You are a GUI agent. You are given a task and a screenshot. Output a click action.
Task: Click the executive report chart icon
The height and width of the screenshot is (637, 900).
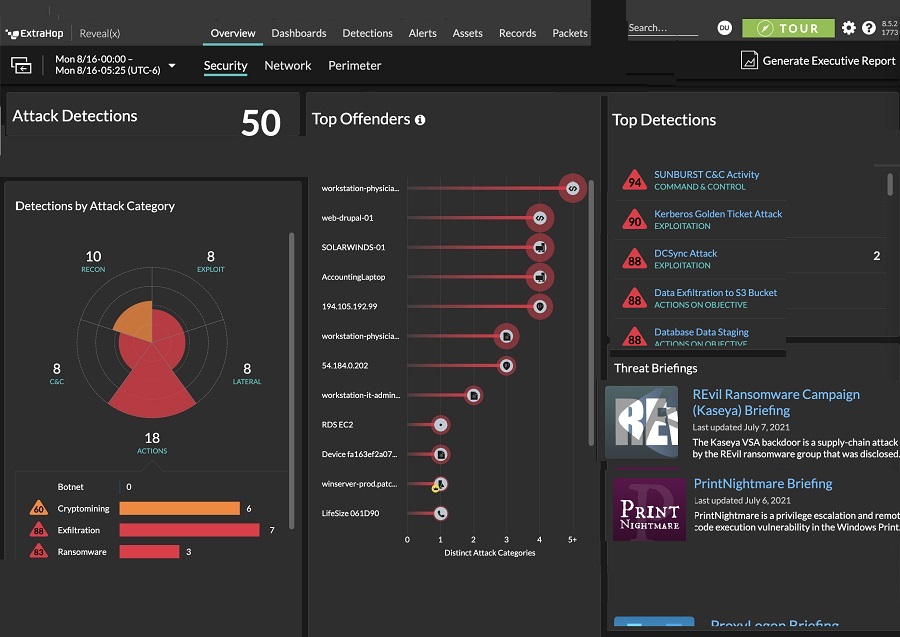coord(749,60)
